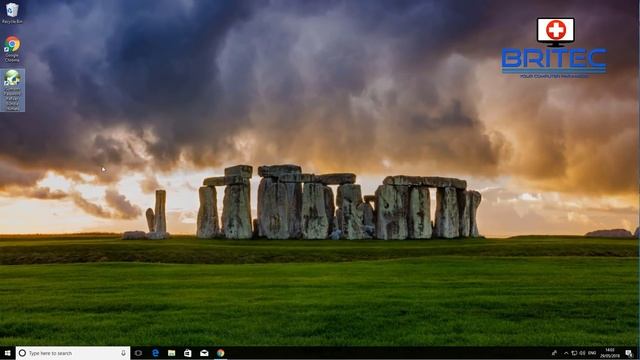This screenshot has width=640, height=360.
Task: Open the Mail app from the taskbar
Action: point(204,353)
